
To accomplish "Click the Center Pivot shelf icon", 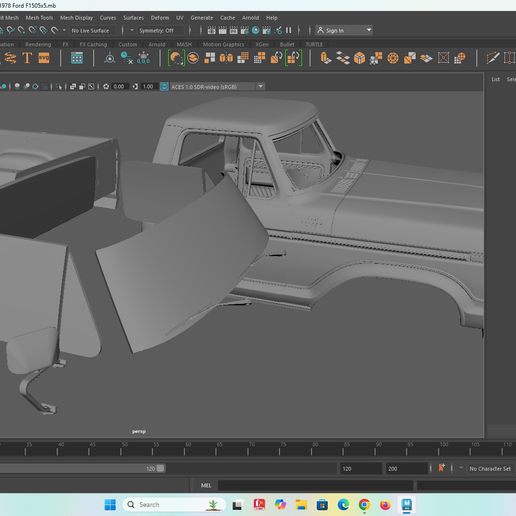I will tap(110, 58).
